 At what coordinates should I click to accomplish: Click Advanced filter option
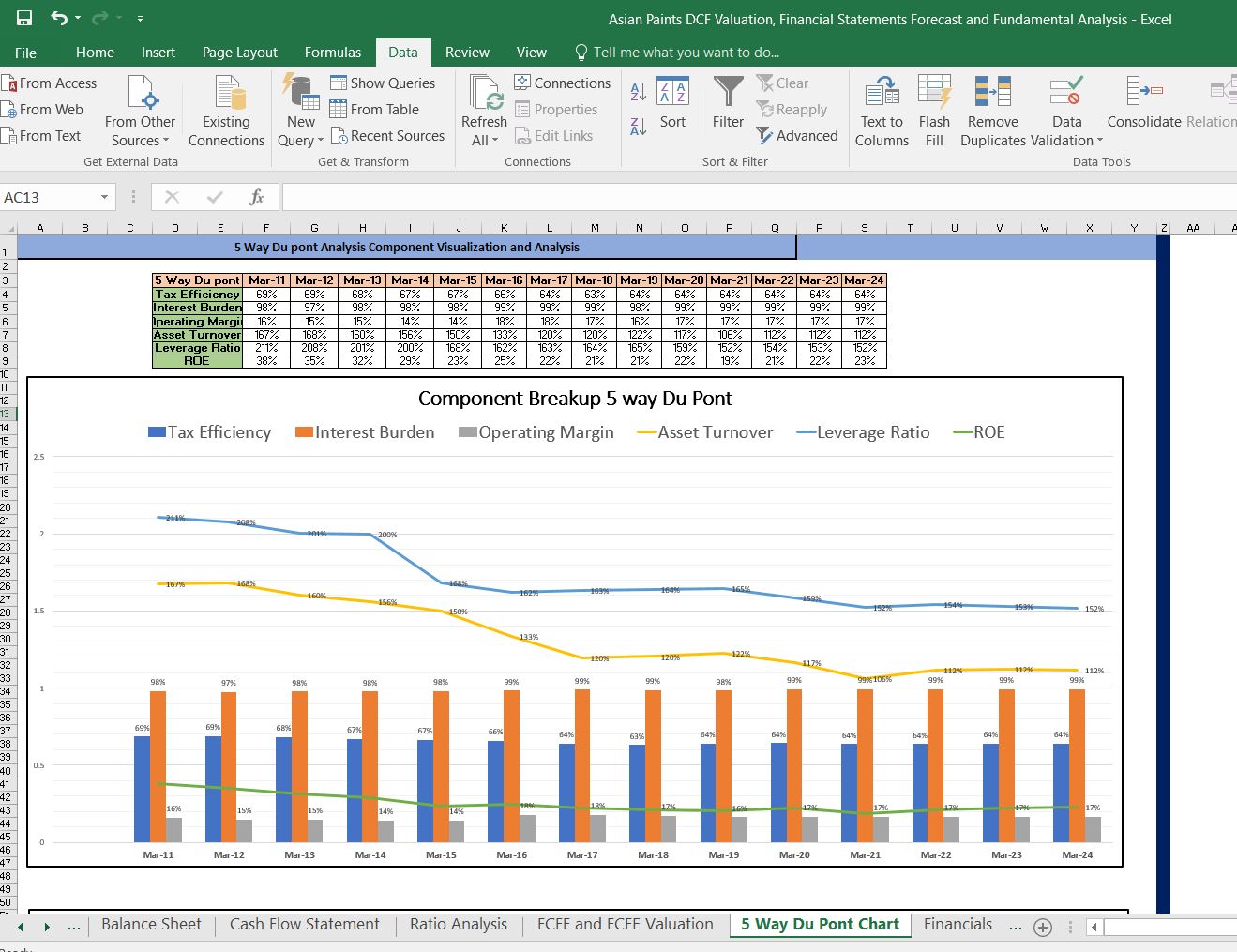[x=797, y=136]
